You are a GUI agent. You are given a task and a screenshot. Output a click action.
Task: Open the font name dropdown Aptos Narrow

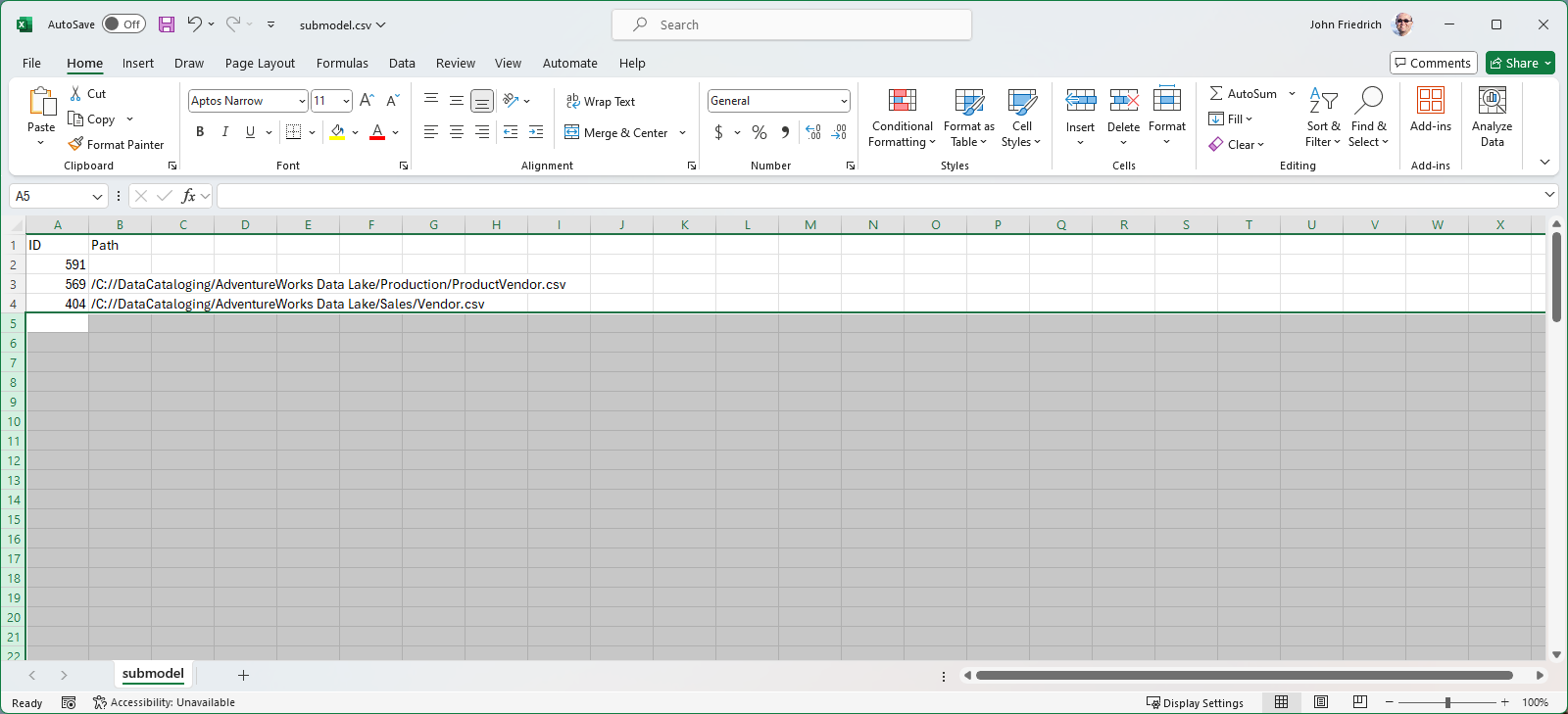pyautogui.click(x=302, y=101)
